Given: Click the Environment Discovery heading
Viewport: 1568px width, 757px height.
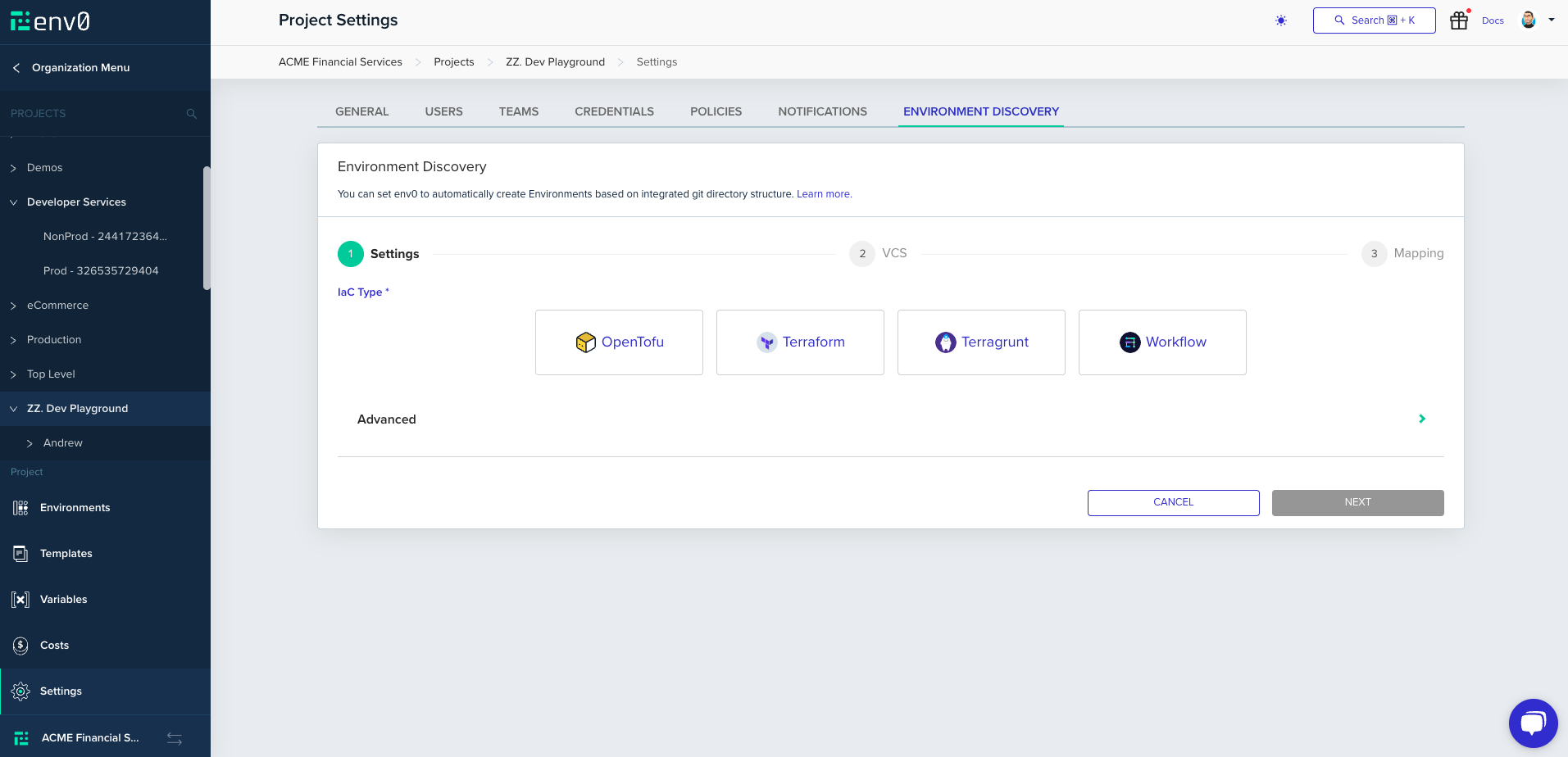Looking at the screenshot, I should click(412, 167).
